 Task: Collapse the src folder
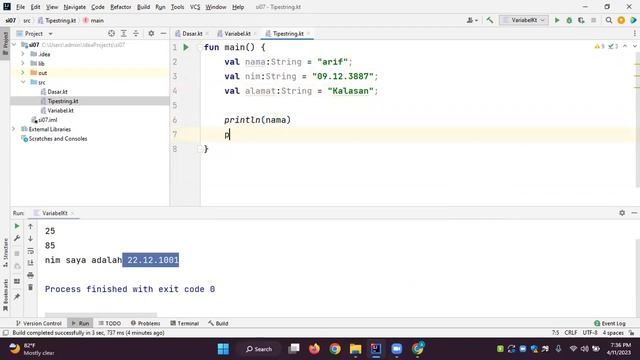(23, 82)
